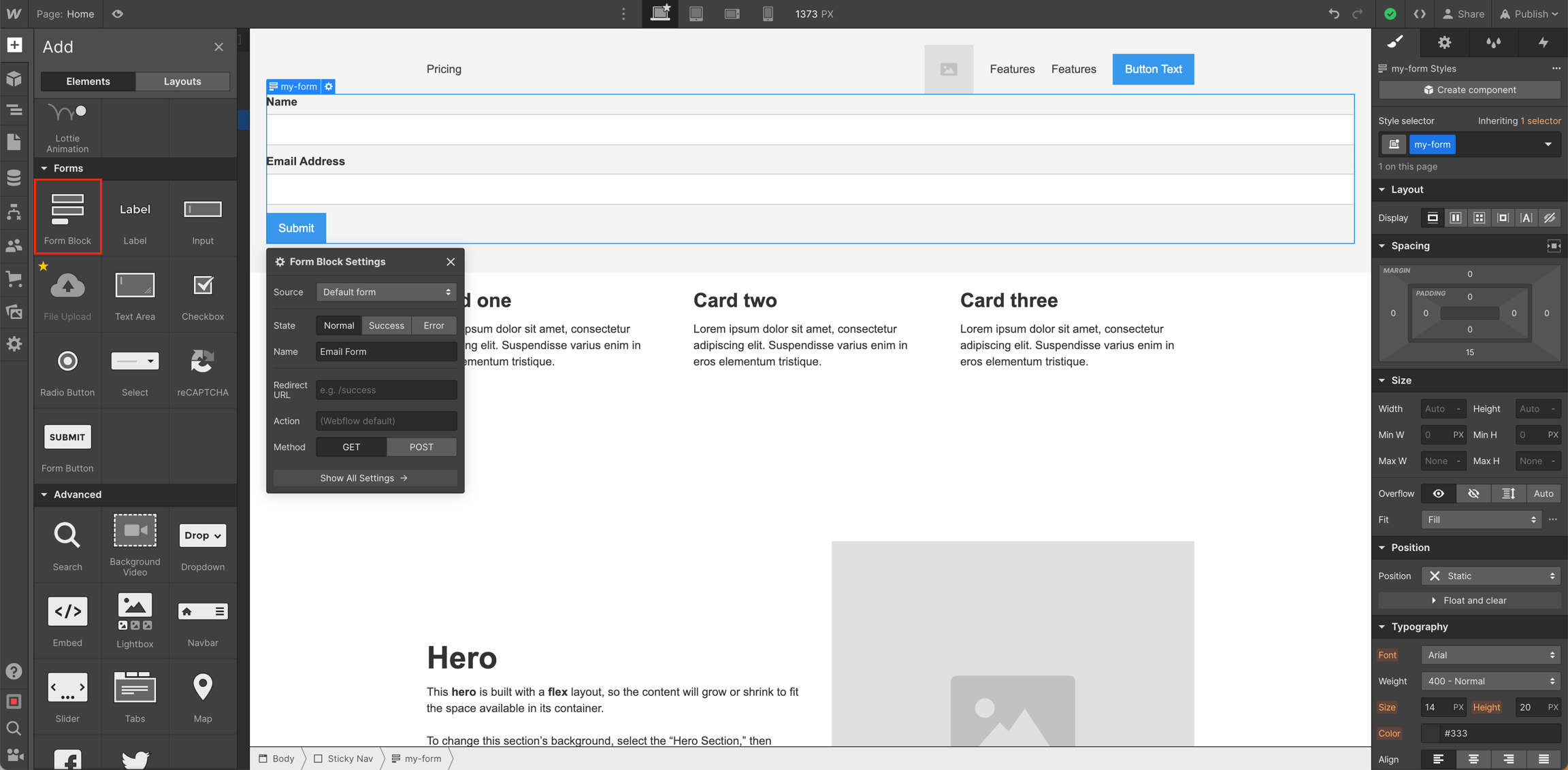Image resolution: width=1568 pixels, height=770 pixels.
Task: Open the Source Default form dropdown
Action: [386, 292]
